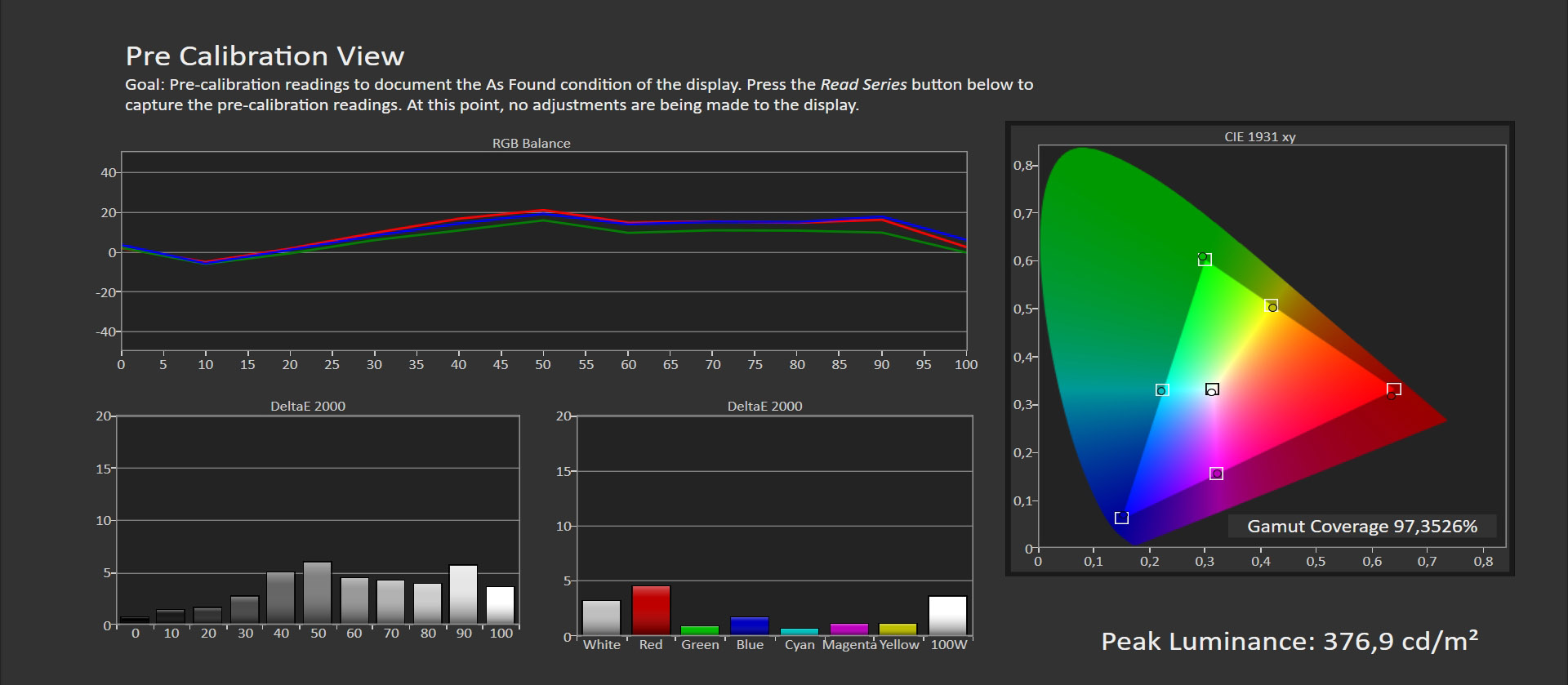Select the 90 grayscale DeltaE bar

pos(464,594)
